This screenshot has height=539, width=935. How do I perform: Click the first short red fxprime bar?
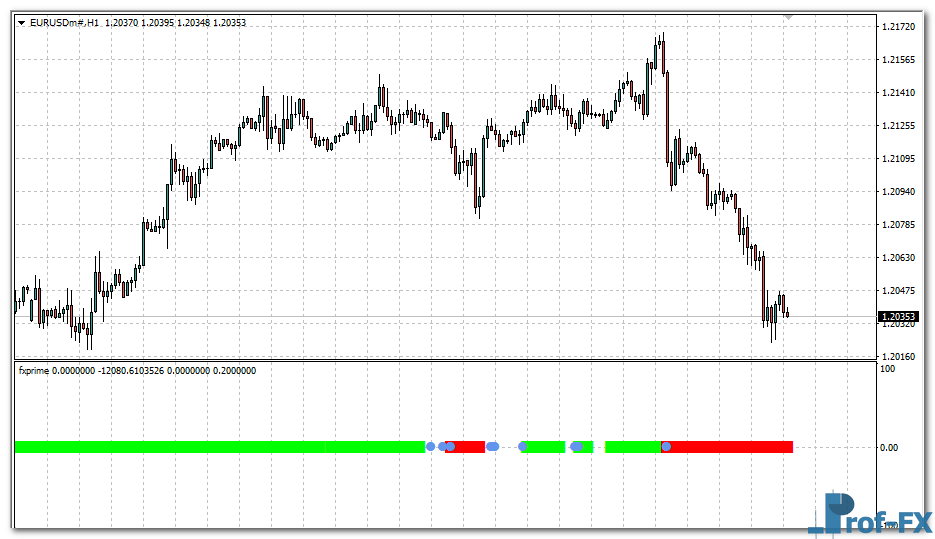(468, 446)
